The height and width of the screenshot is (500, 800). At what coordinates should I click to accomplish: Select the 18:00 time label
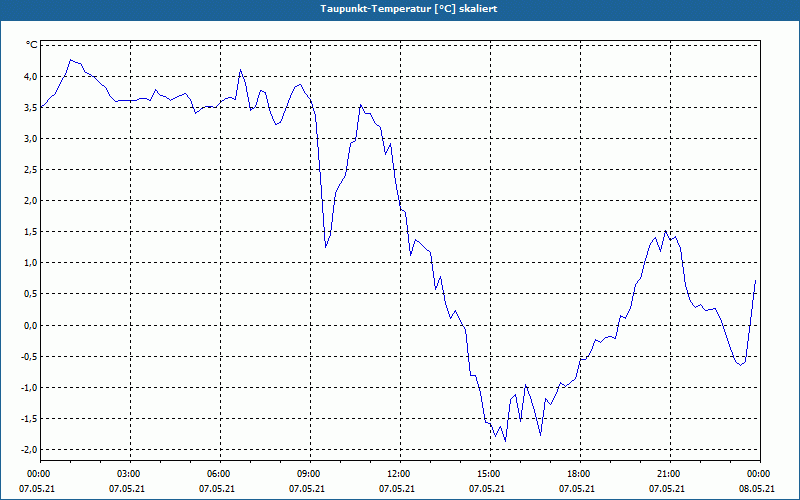(x=577, y=474)
